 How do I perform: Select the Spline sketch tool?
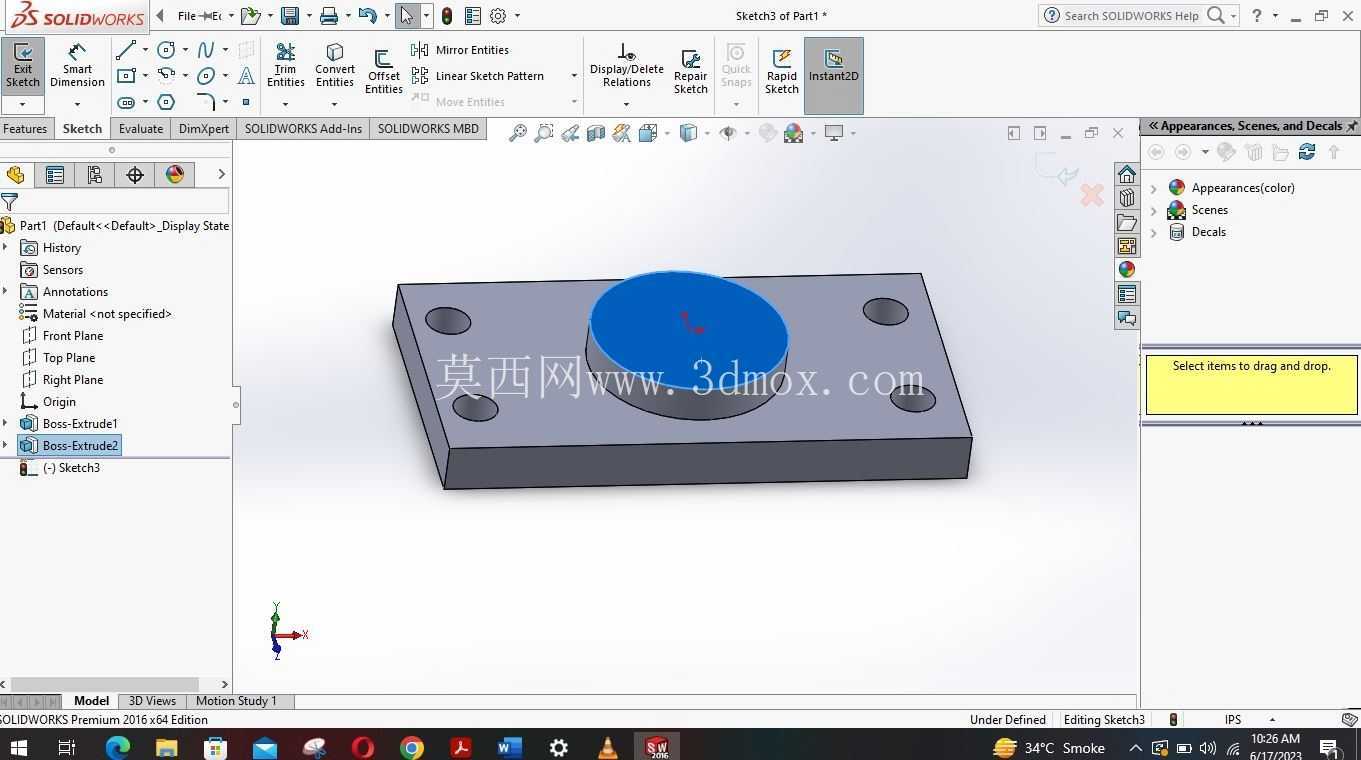click(x=206, y=50)
